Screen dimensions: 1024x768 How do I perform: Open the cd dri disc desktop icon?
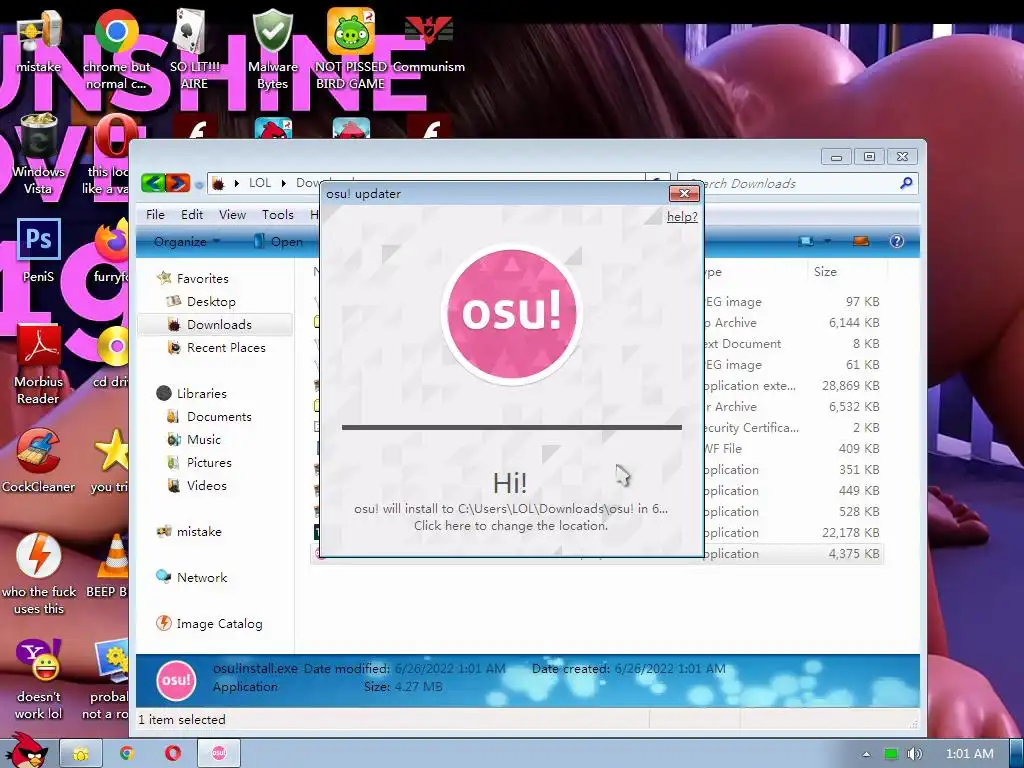coord(111,356)
